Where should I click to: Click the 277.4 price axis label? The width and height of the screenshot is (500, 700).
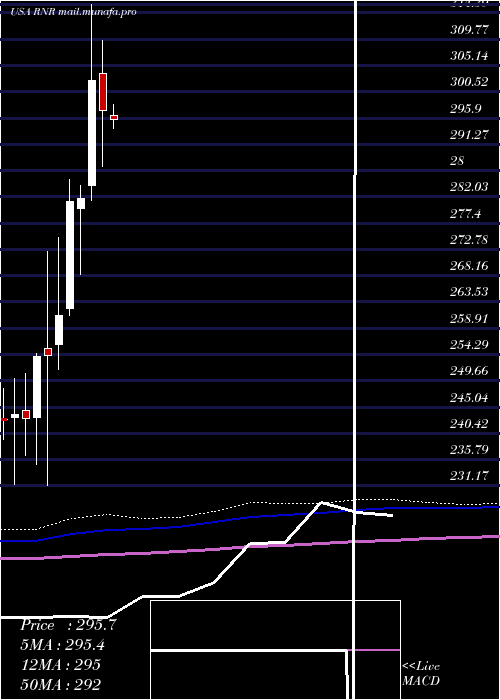coord(466,213)
